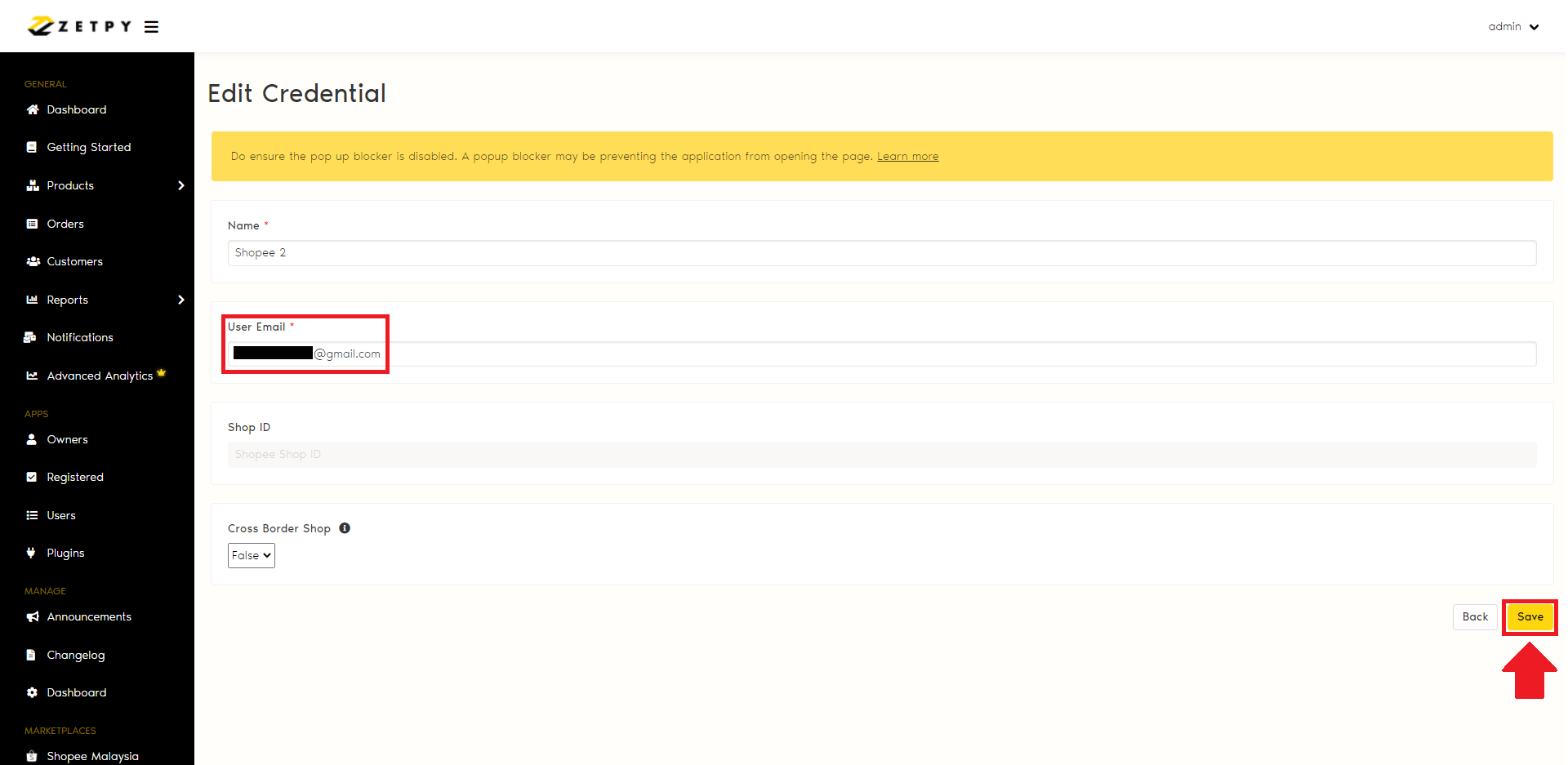This screenshot has height=765, width=1568.
Task: Open Announcements under Manage
Action: click(89, 616)
